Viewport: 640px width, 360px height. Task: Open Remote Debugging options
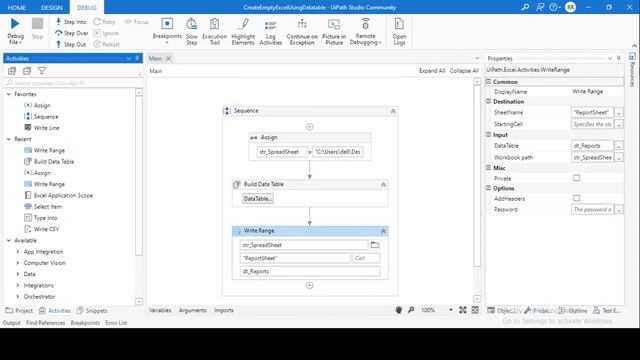coord(365,31)
